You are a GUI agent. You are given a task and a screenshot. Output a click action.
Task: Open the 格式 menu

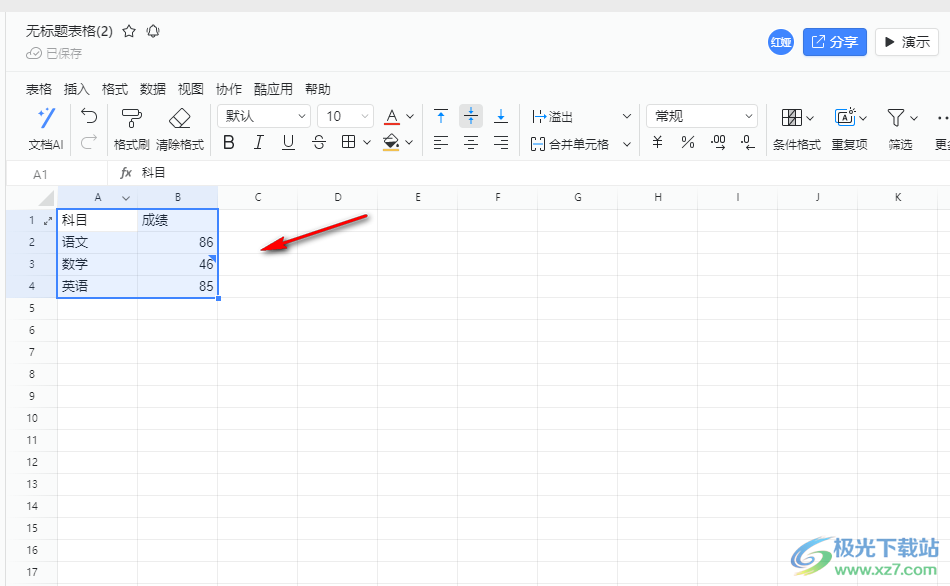pyautogui.click(x=115, y=89)
